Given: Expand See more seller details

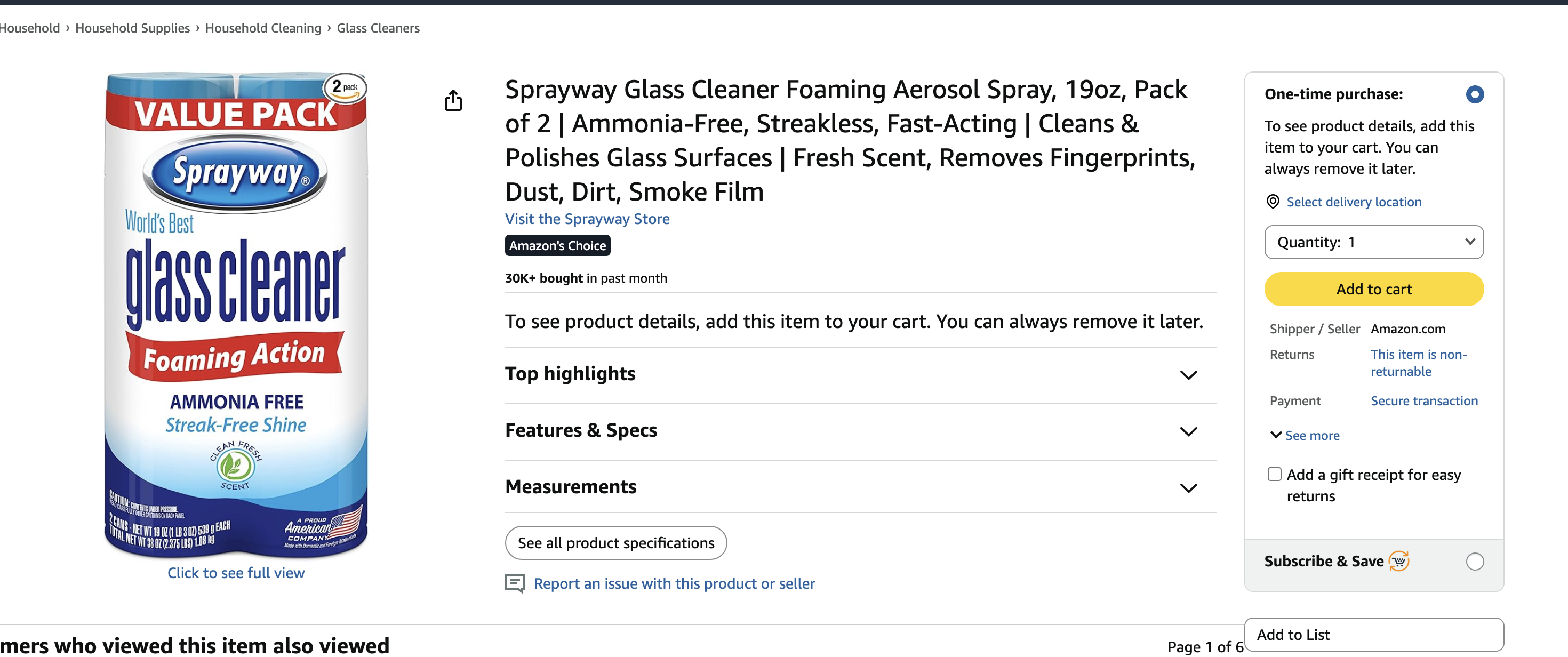Looking at the screenshot, I should 1305,435.
